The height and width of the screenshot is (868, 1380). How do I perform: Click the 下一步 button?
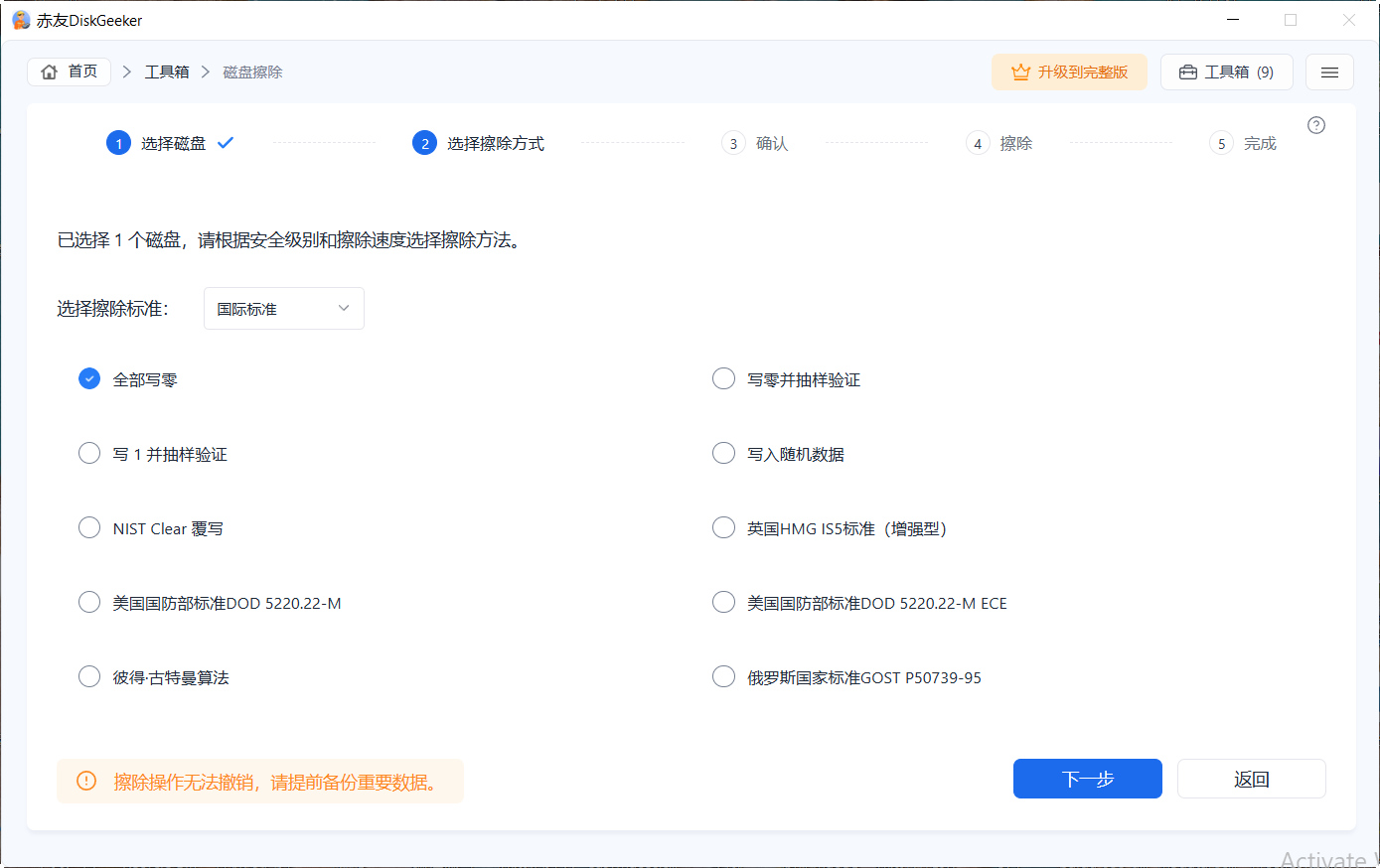1088,779
